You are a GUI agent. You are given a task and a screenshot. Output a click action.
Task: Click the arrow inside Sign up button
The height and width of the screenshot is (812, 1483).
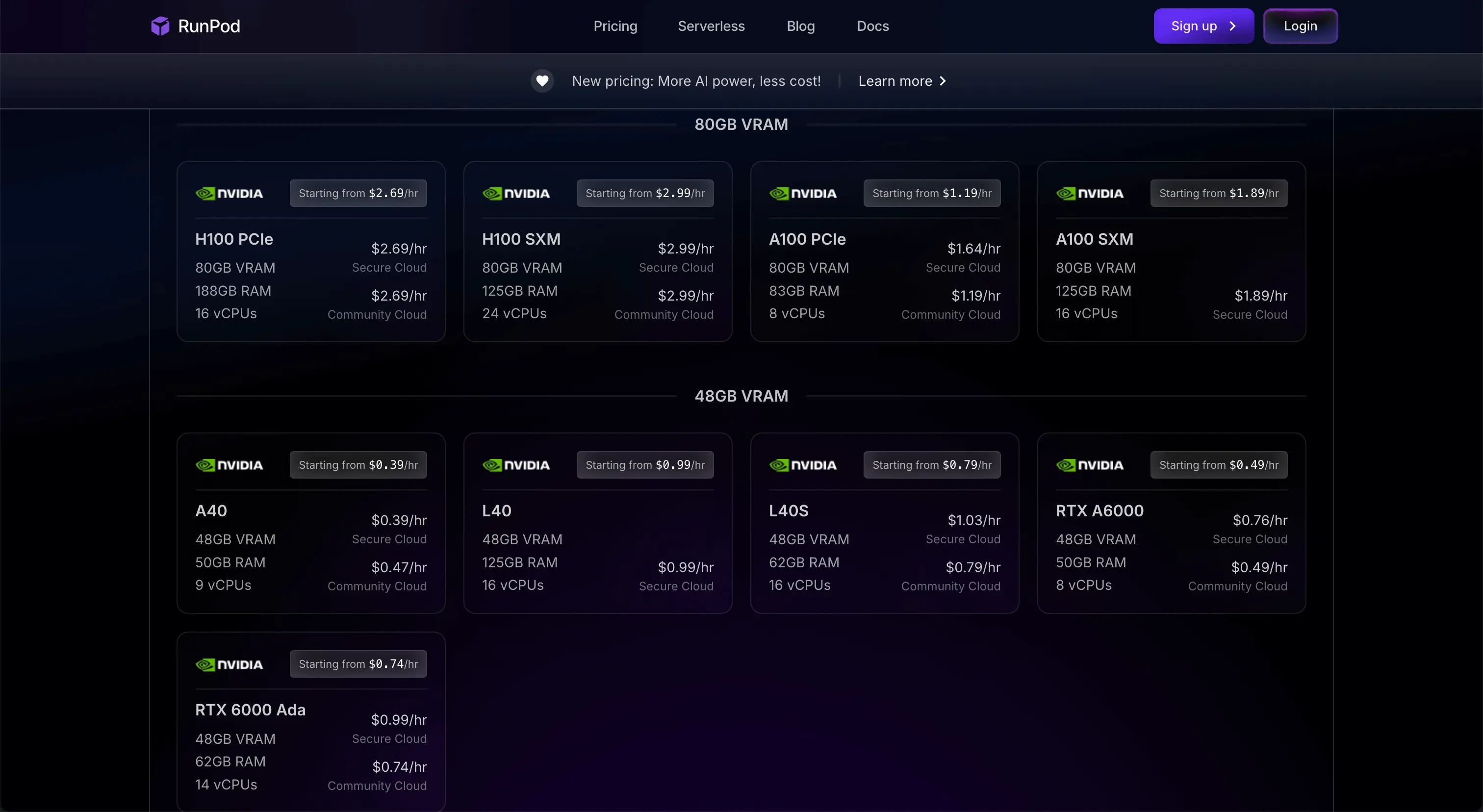[1232, 26]
